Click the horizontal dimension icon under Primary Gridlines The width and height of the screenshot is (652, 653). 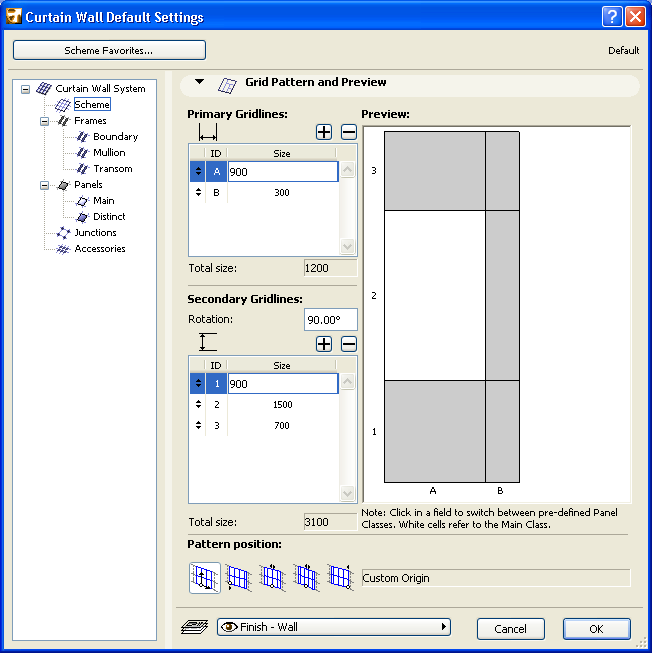click(208, 133)
